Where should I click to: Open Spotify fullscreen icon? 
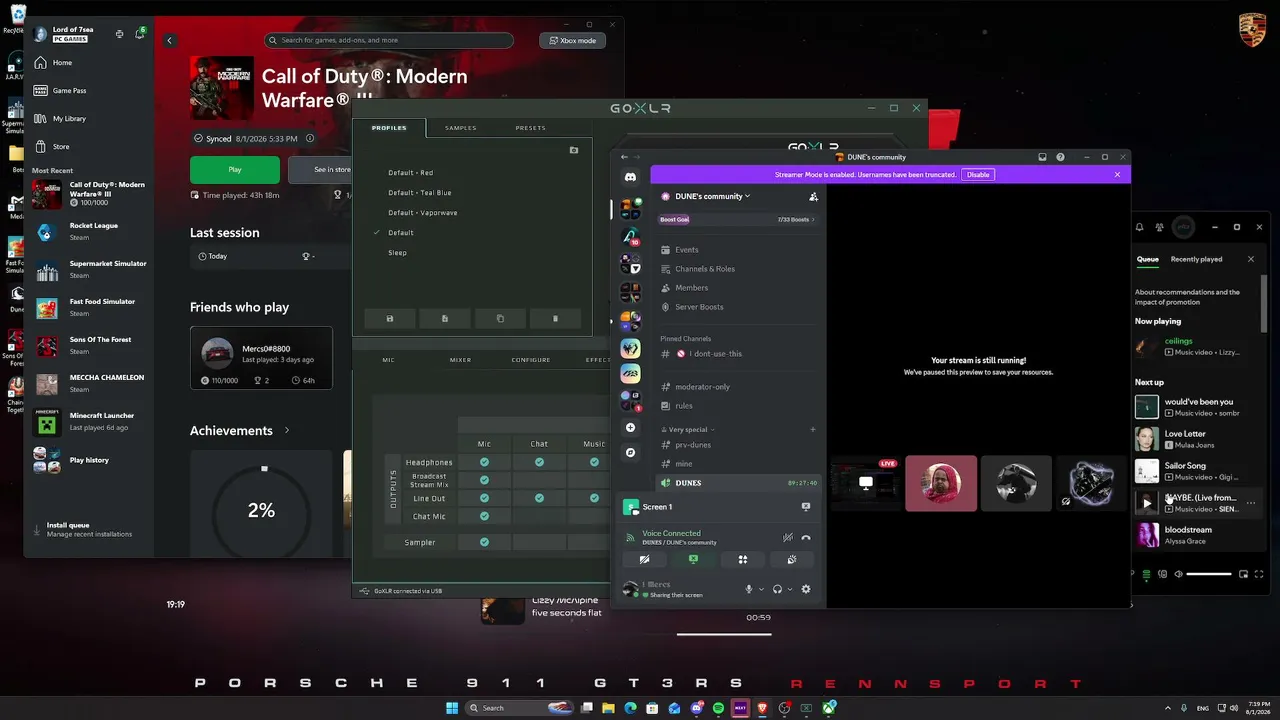(1259, 574)
